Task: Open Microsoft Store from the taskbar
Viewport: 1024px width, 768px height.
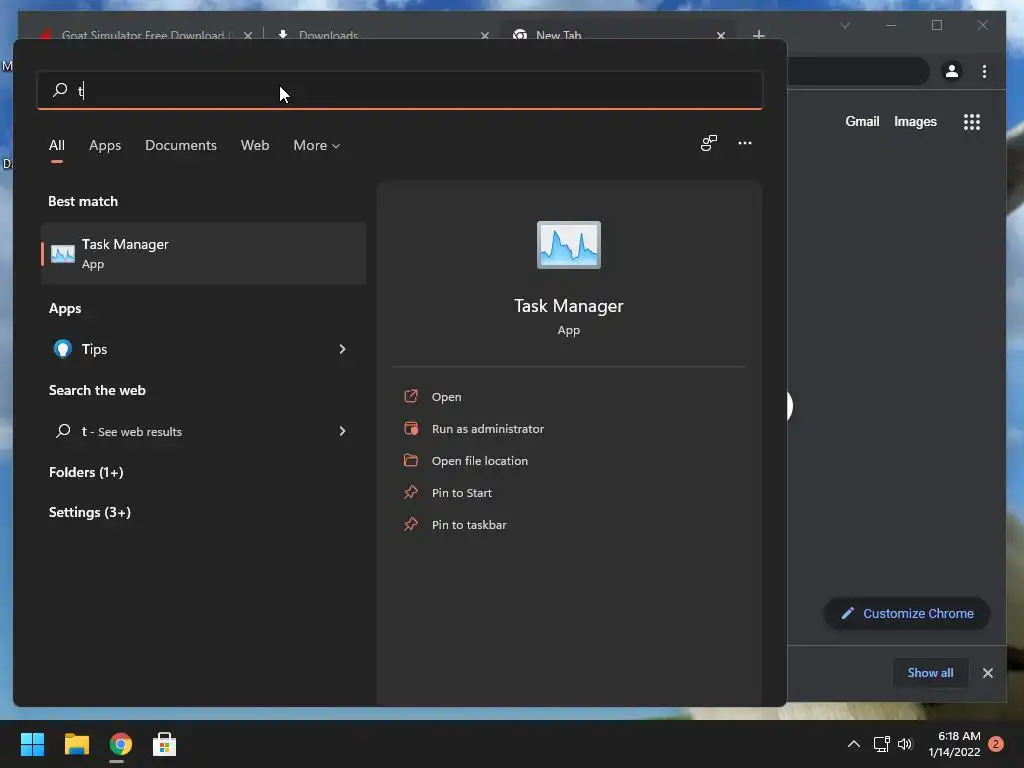Action: coord(165,744)
